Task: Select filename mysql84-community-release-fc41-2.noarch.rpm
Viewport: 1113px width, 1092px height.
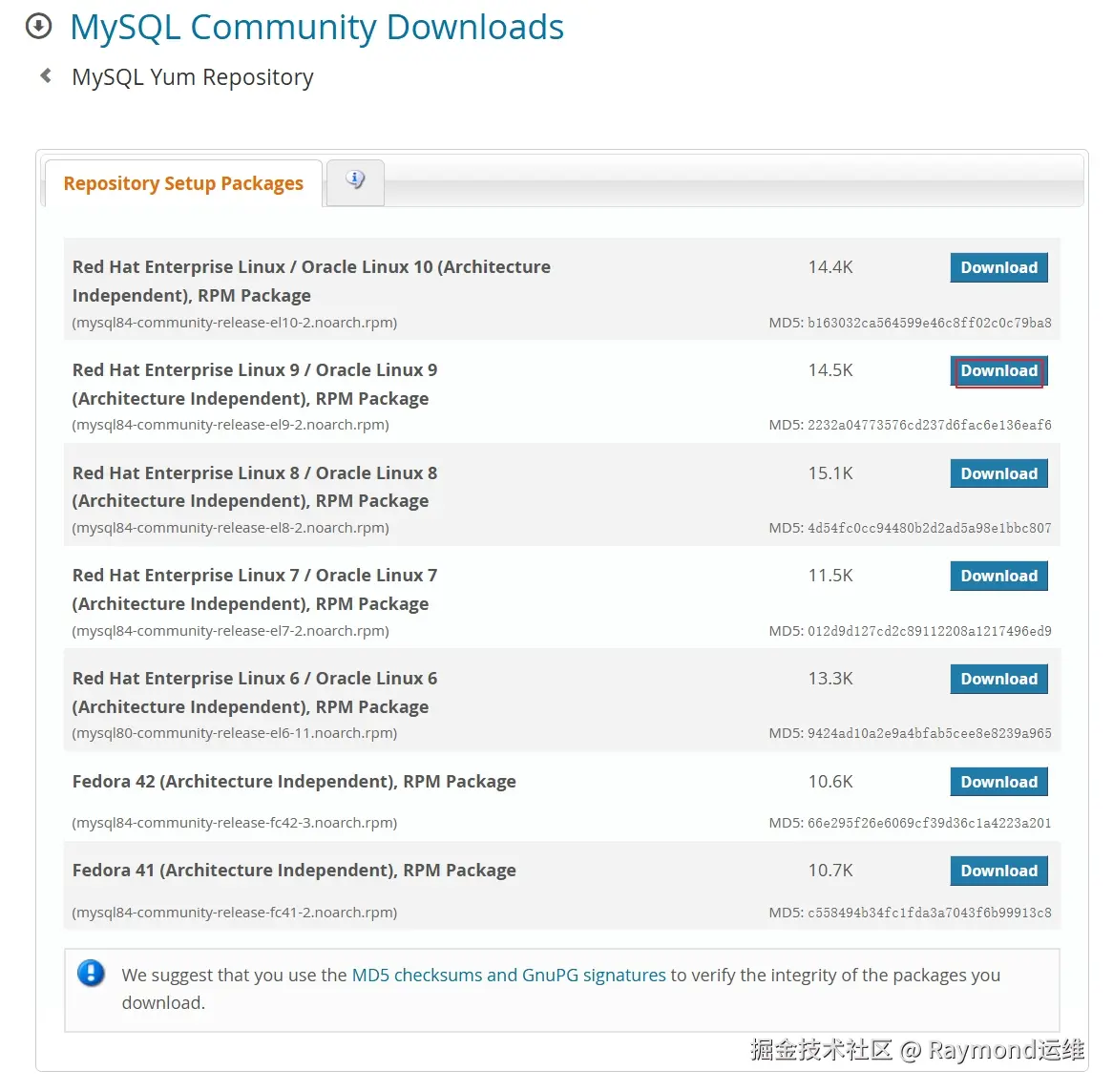Action: pos(234,913)
